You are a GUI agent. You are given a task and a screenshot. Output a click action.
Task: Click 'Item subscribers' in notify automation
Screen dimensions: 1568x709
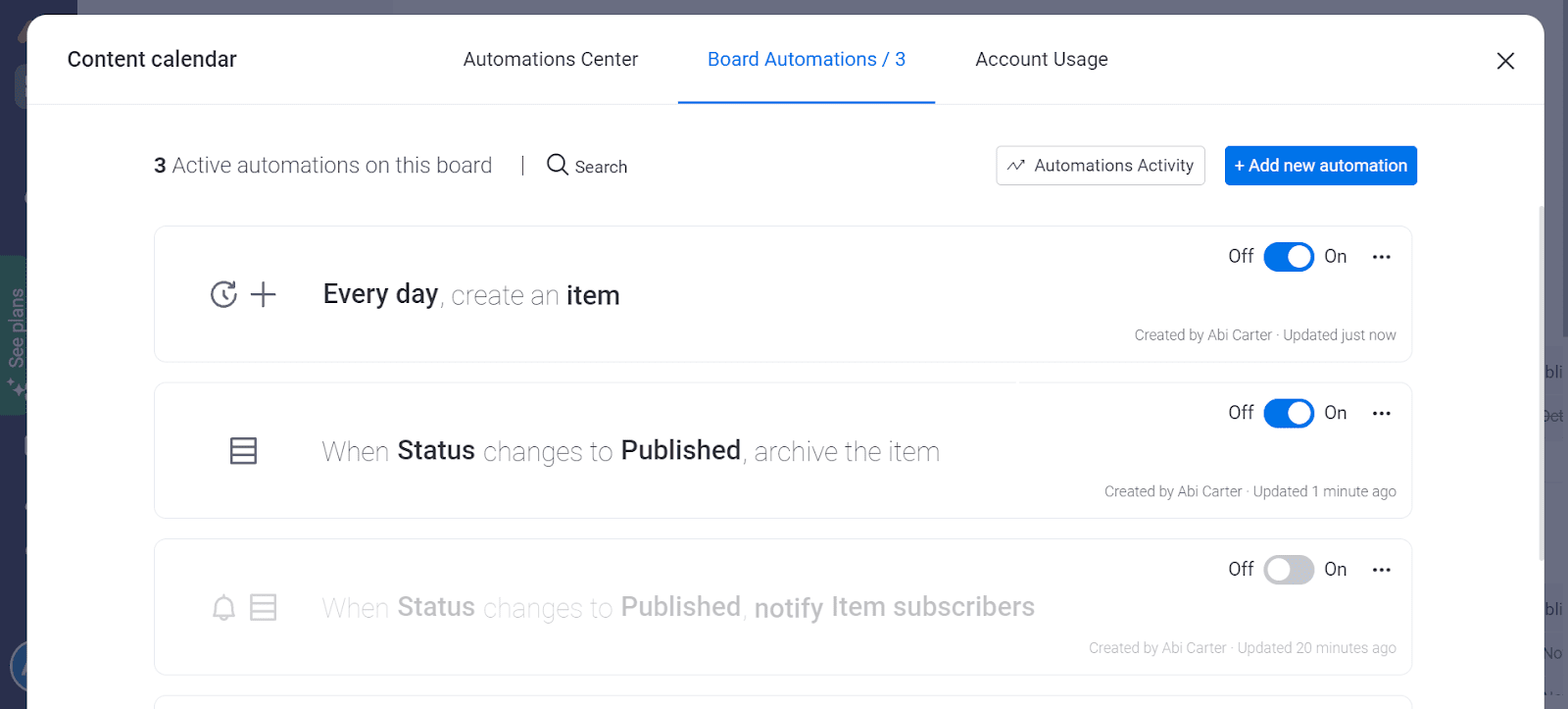coord(933,607)
